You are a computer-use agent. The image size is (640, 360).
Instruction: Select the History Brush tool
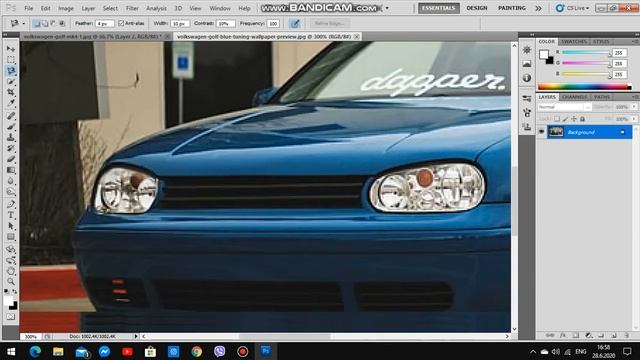(11, 149)
